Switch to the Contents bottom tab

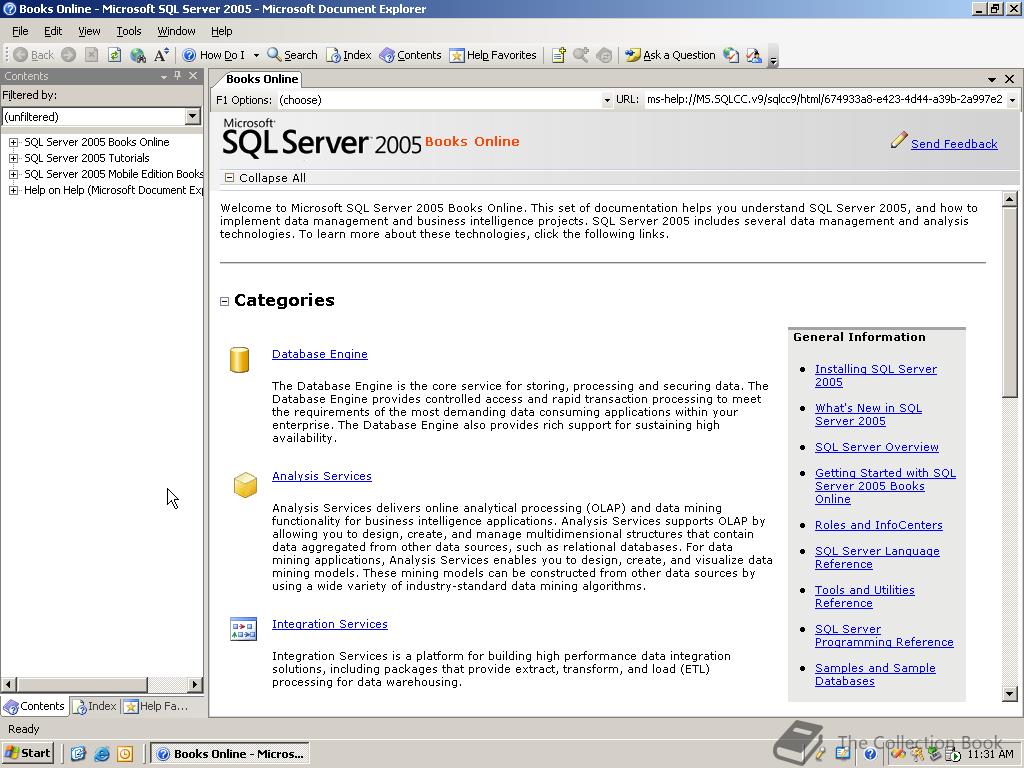tap(34, 706)
